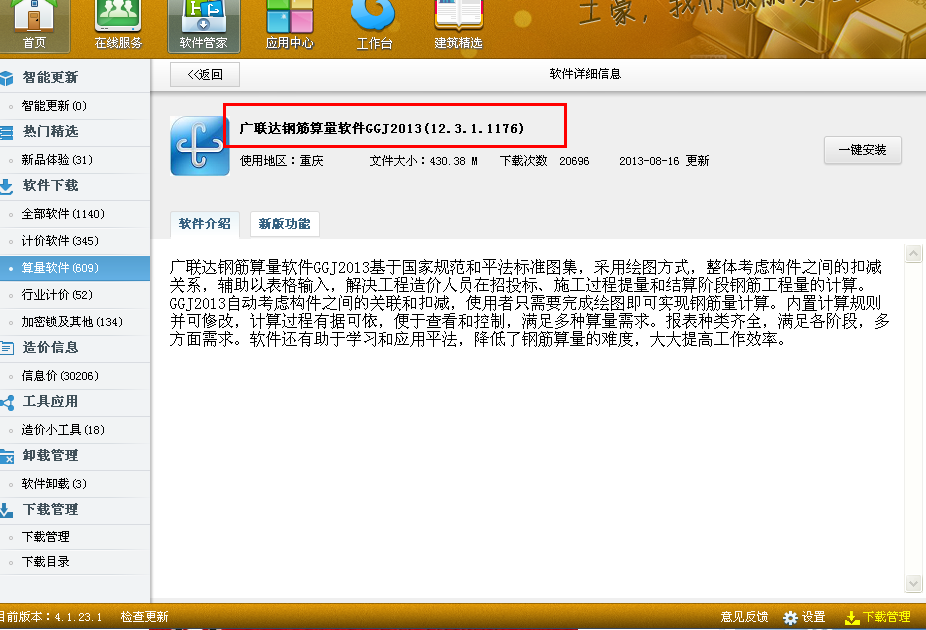This screenshot has width=926, height=630.
Task: Select 加密锁及其他 (134) item
Action: (75, 322)
